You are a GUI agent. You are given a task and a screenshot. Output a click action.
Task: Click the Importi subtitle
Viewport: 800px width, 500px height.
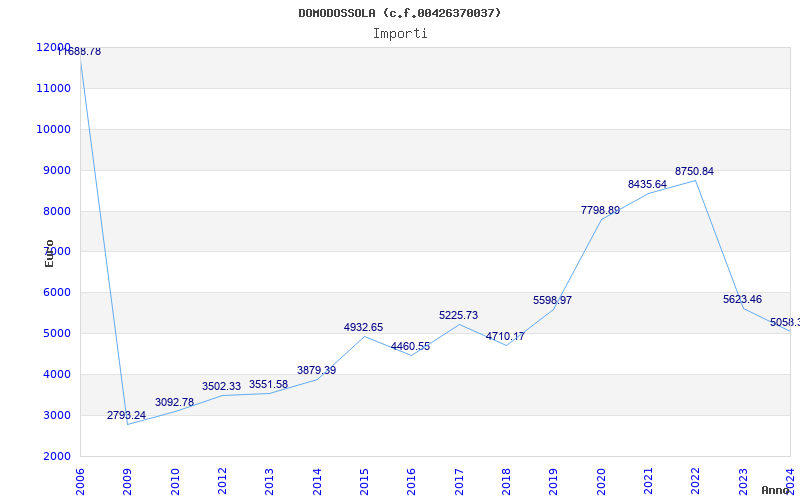pyautogui.click(x=400, y=34)
